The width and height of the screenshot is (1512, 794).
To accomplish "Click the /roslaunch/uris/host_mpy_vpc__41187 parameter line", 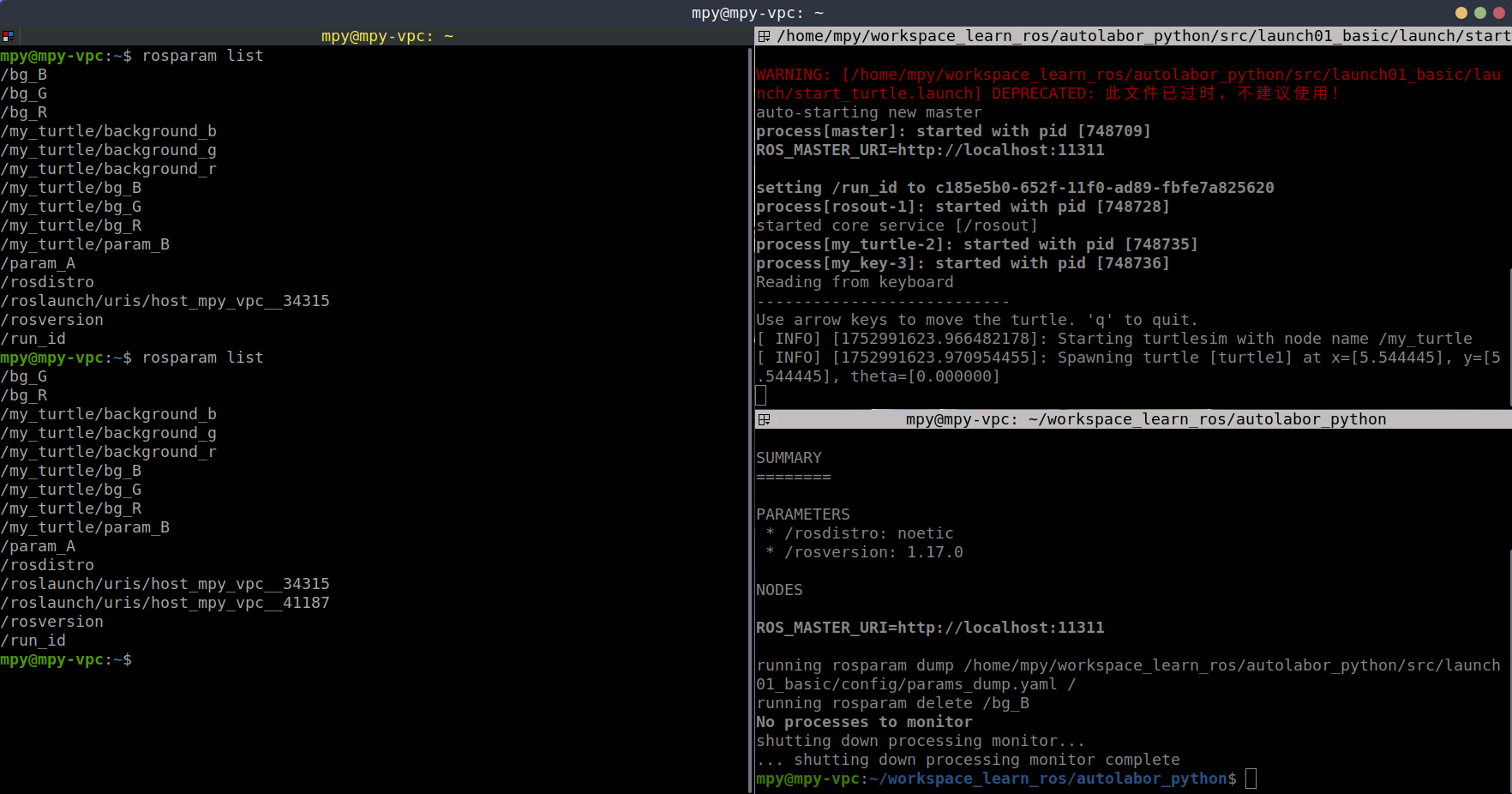I will pos(165,603).
